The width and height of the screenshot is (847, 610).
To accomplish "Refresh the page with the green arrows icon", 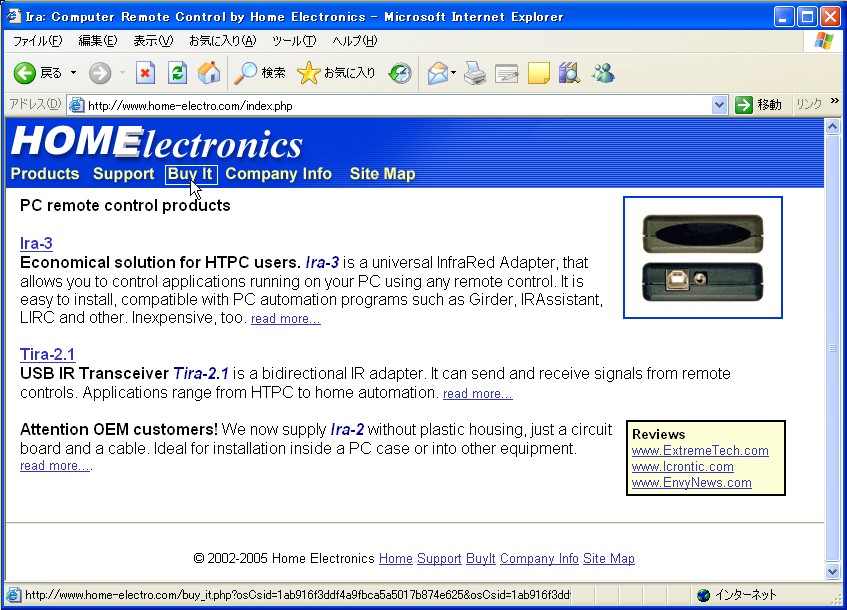I will [x=177, y=73].
